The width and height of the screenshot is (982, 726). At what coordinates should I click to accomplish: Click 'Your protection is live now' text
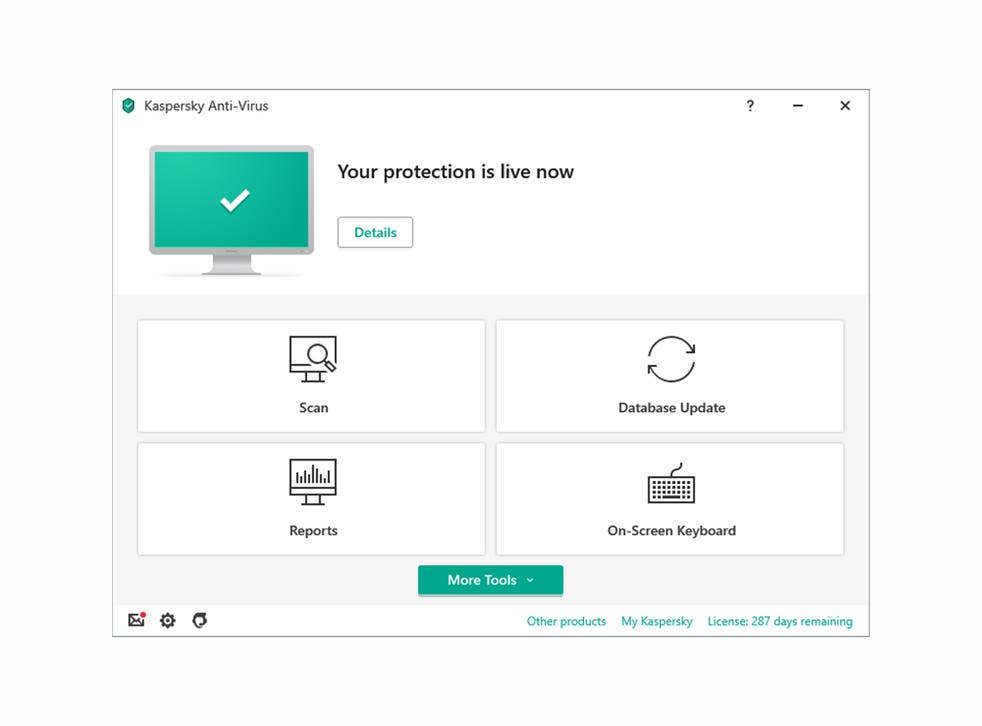(455, 172)
